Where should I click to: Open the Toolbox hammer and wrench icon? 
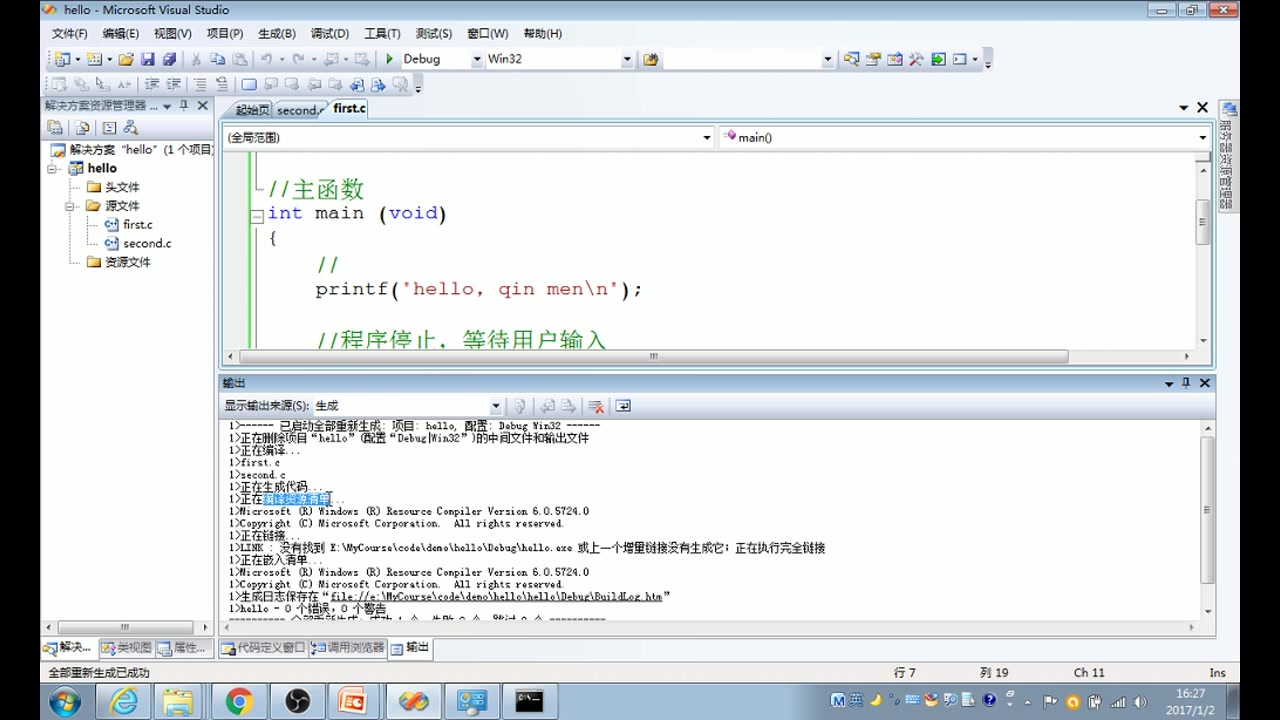916,59
